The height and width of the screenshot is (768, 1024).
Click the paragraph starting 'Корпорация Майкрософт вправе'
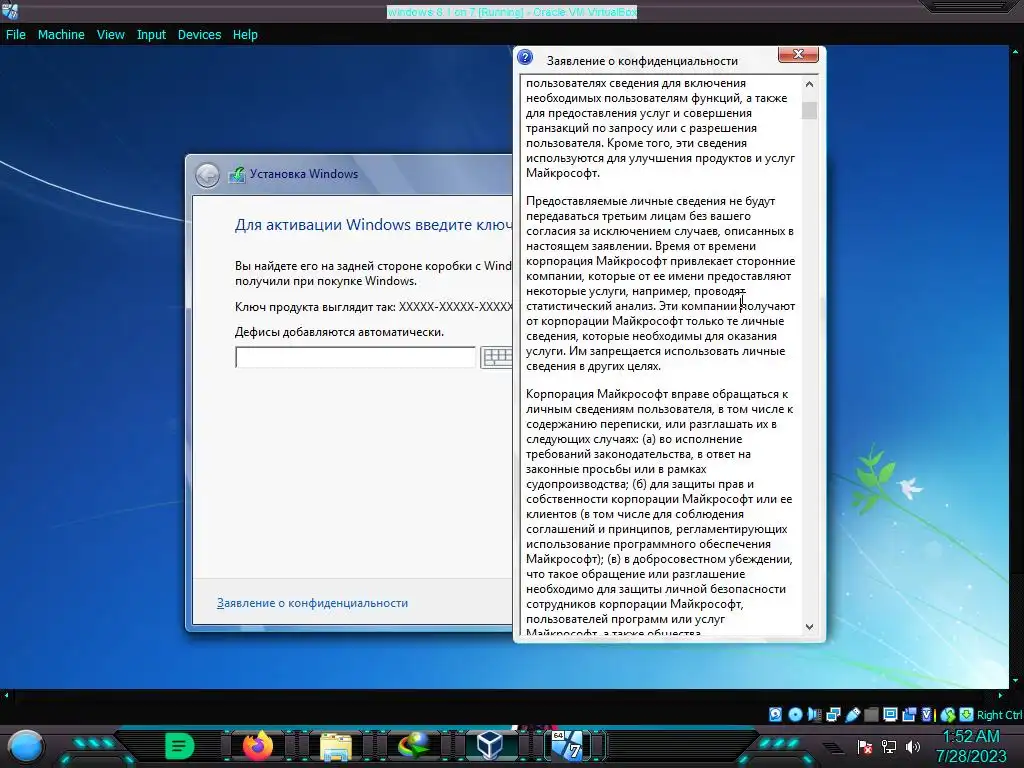(x=659, y=514)
